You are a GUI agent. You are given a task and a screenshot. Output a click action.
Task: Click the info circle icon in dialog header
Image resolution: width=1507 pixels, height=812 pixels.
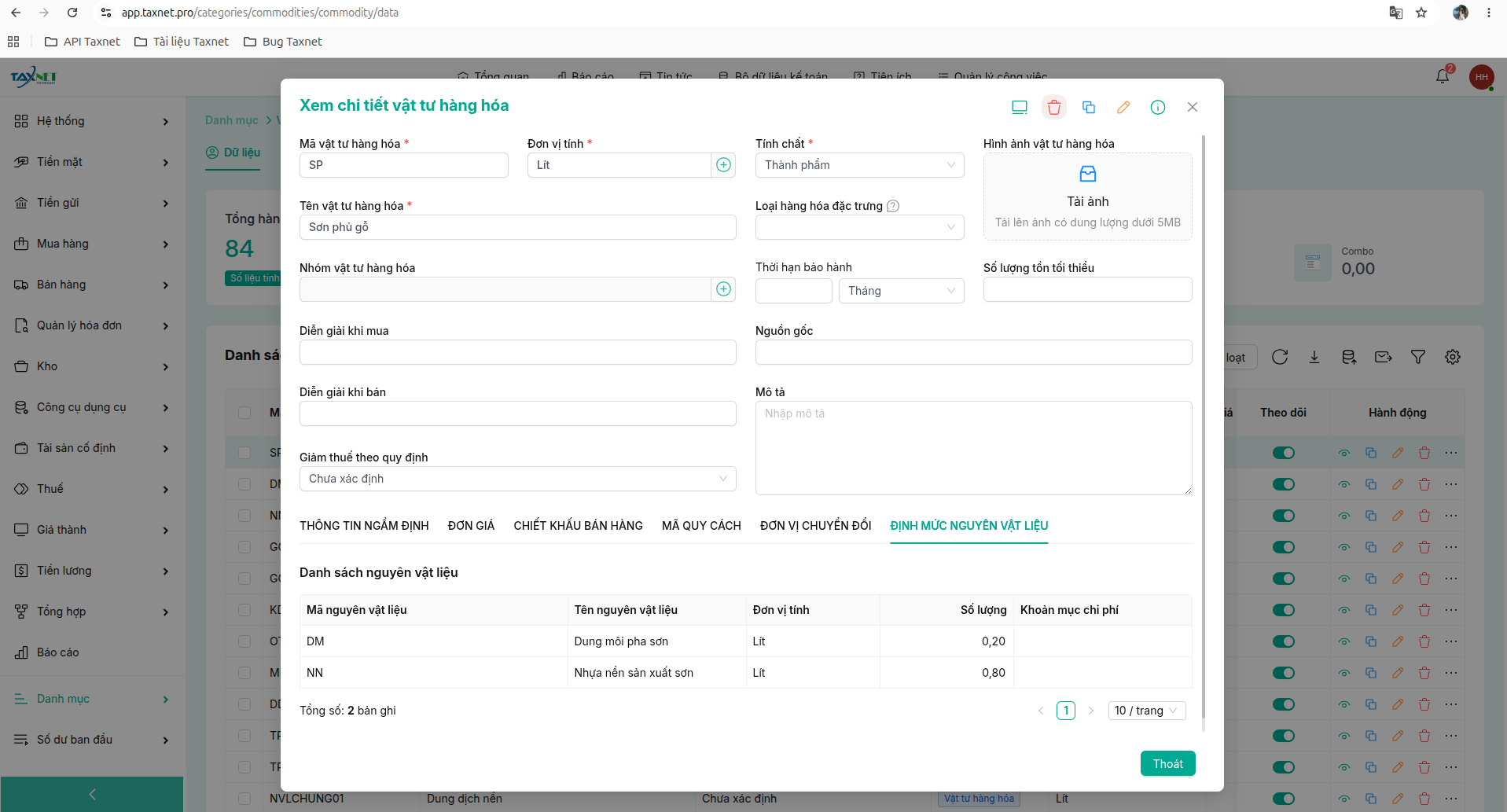[x=1157, y=107]
